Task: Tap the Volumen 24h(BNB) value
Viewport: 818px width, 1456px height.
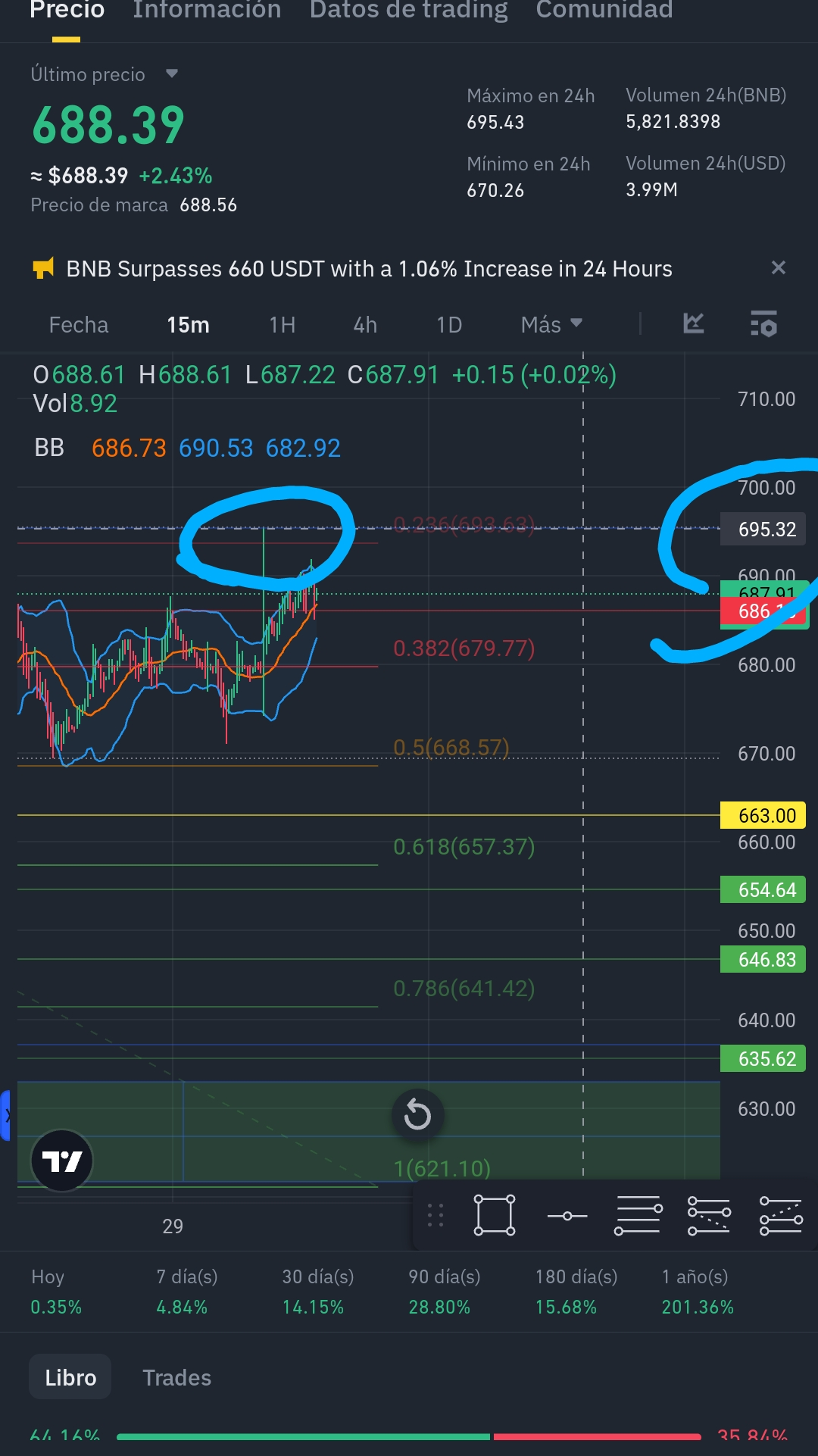Action: (x=673, y=121)
